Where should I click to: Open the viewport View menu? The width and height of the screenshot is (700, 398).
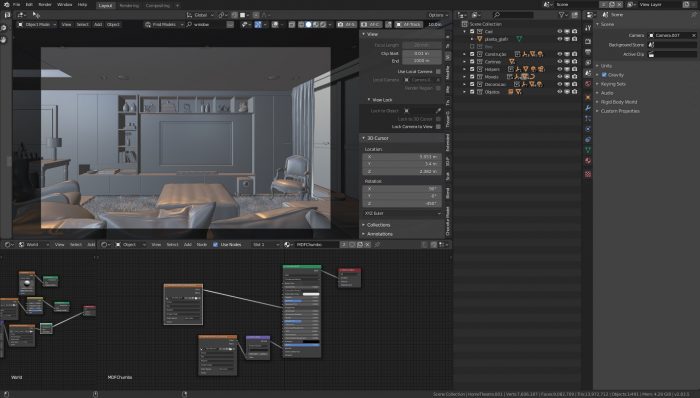[x=67, y=25]
